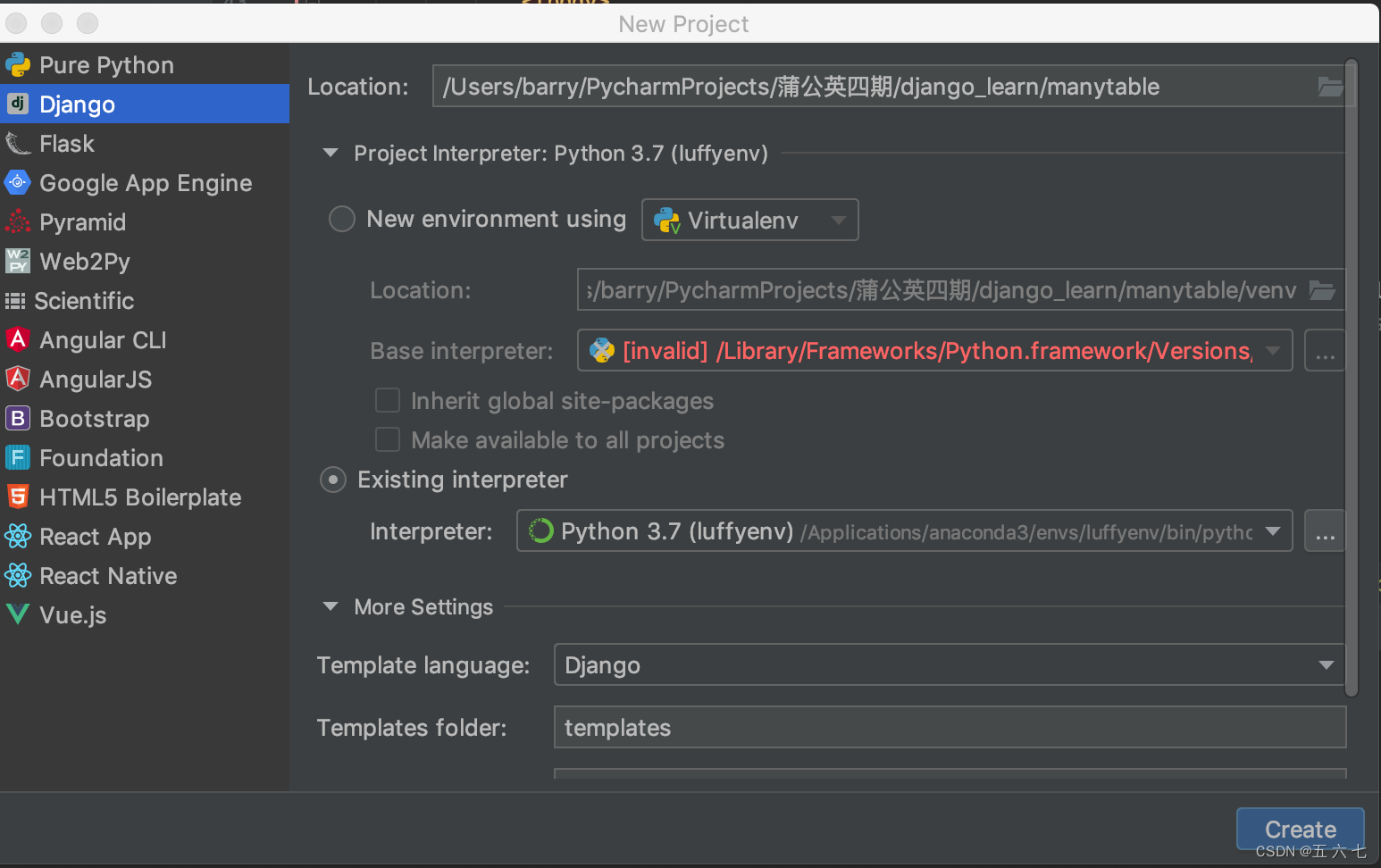Screen dimensions: 1381x868
Task: Choose Angular CLI project type
Action: [x=145, y=339]
